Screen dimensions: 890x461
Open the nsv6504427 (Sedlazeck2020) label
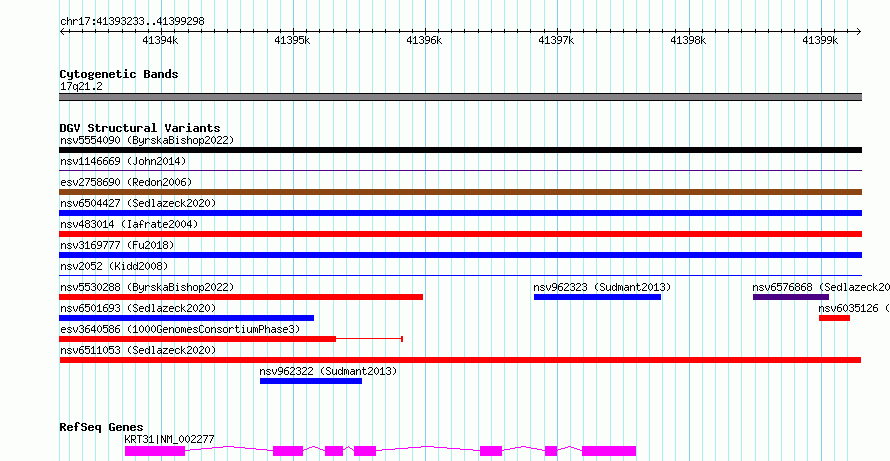pos(138,203)
